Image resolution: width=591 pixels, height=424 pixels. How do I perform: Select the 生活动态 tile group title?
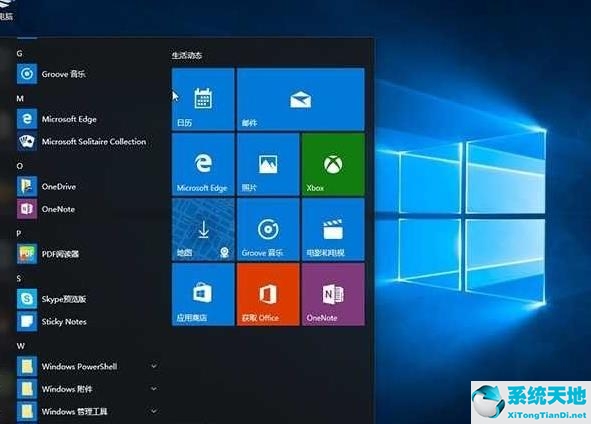pyautogui.click(x=187, y=55)
